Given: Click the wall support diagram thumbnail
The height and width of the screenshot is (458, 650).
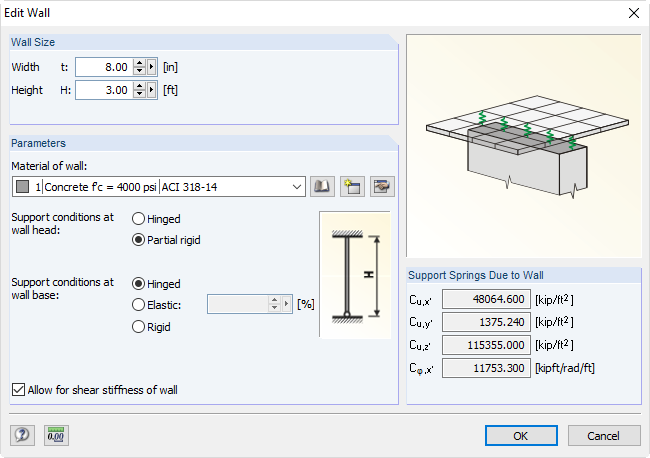Looking at the screenshot, I should click(x=355, y=275).
